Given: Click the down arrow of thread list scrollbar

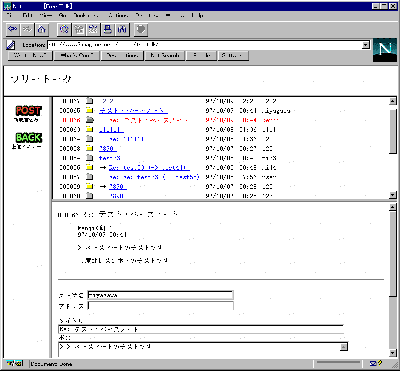Looking at the screenshot, I should pyautogui.click(x=393, y=195).
